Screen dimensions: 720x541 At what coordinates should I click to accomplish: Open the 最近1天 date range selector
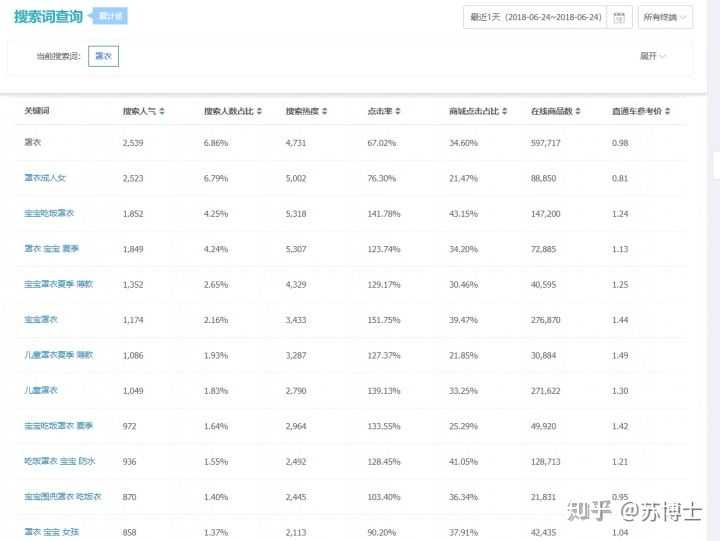pyautogui.click(x=535, y=17)
